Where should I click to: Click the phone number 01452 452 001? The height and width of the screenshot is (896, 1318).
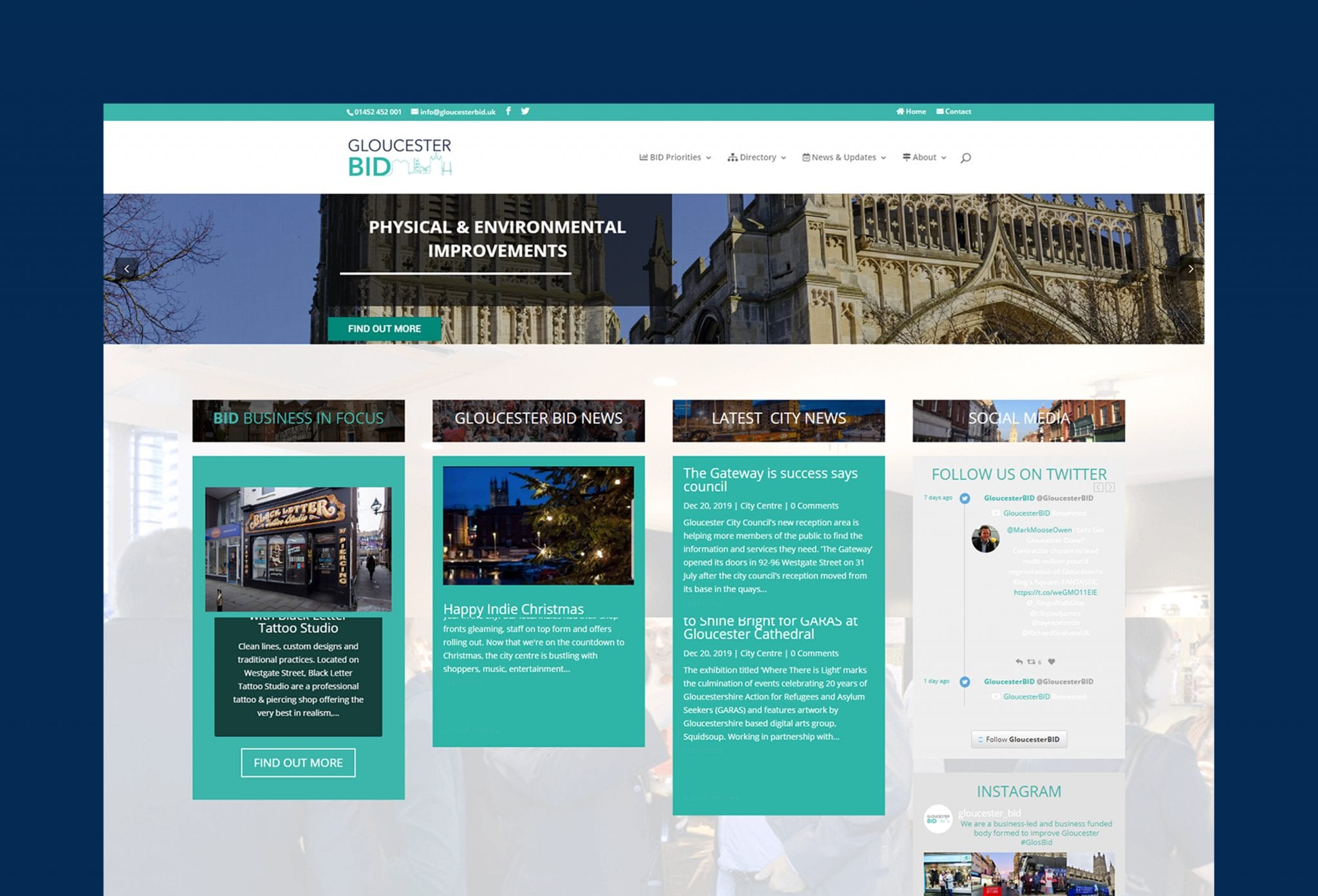pos(374,112)
